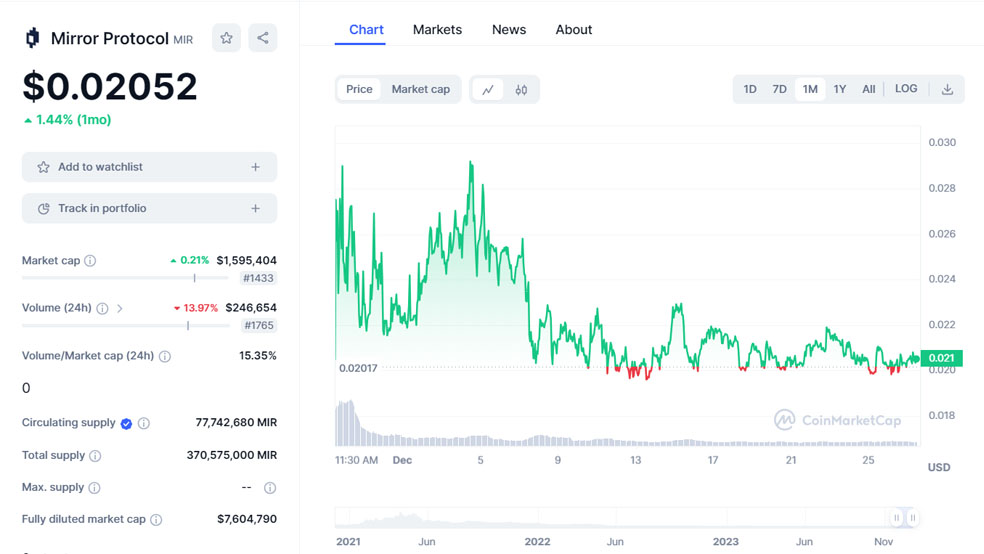Click verified badge beside Circulating supply
Screen dimensions: 984x554
(126, 424)
